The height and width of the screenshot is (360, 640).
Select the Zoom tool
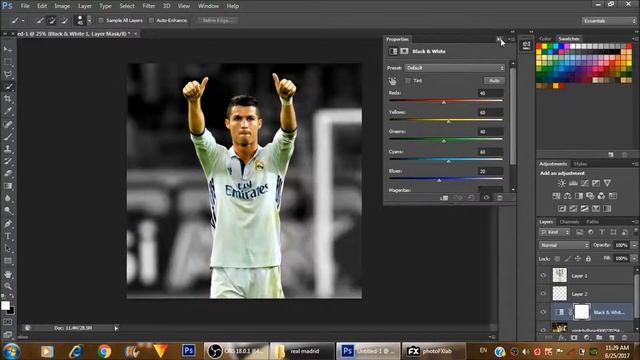(x=8, y=286)
